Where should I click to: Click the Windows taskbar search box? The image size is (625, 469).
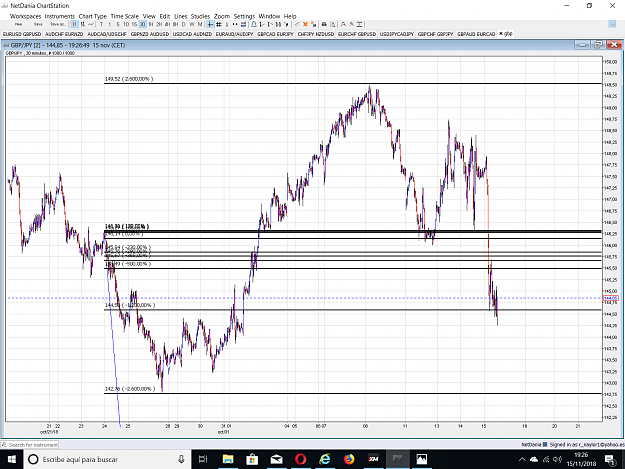click(x=107, y=459)
